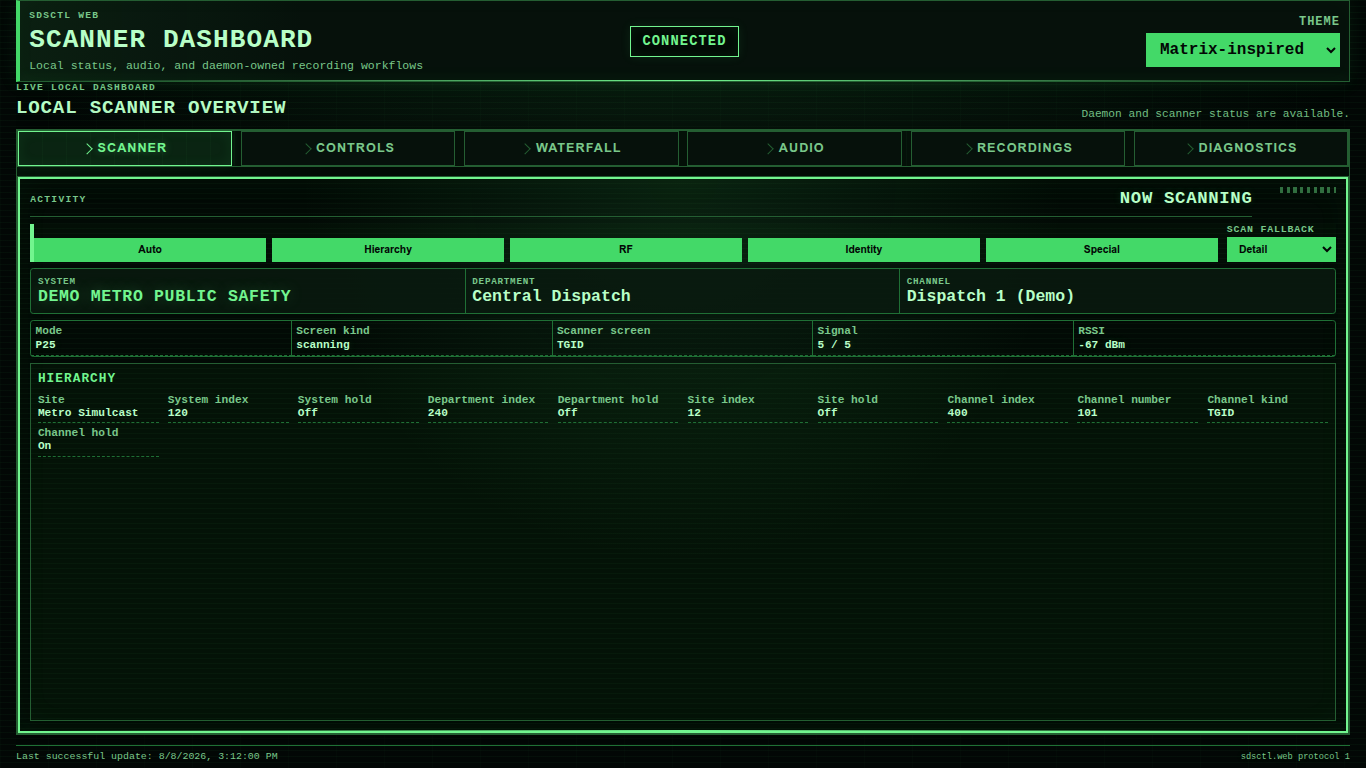This screenshot has width=1366, height=768.
Task: Click the Daemon and scanner status message
Action: click(x=1215, y=114)
